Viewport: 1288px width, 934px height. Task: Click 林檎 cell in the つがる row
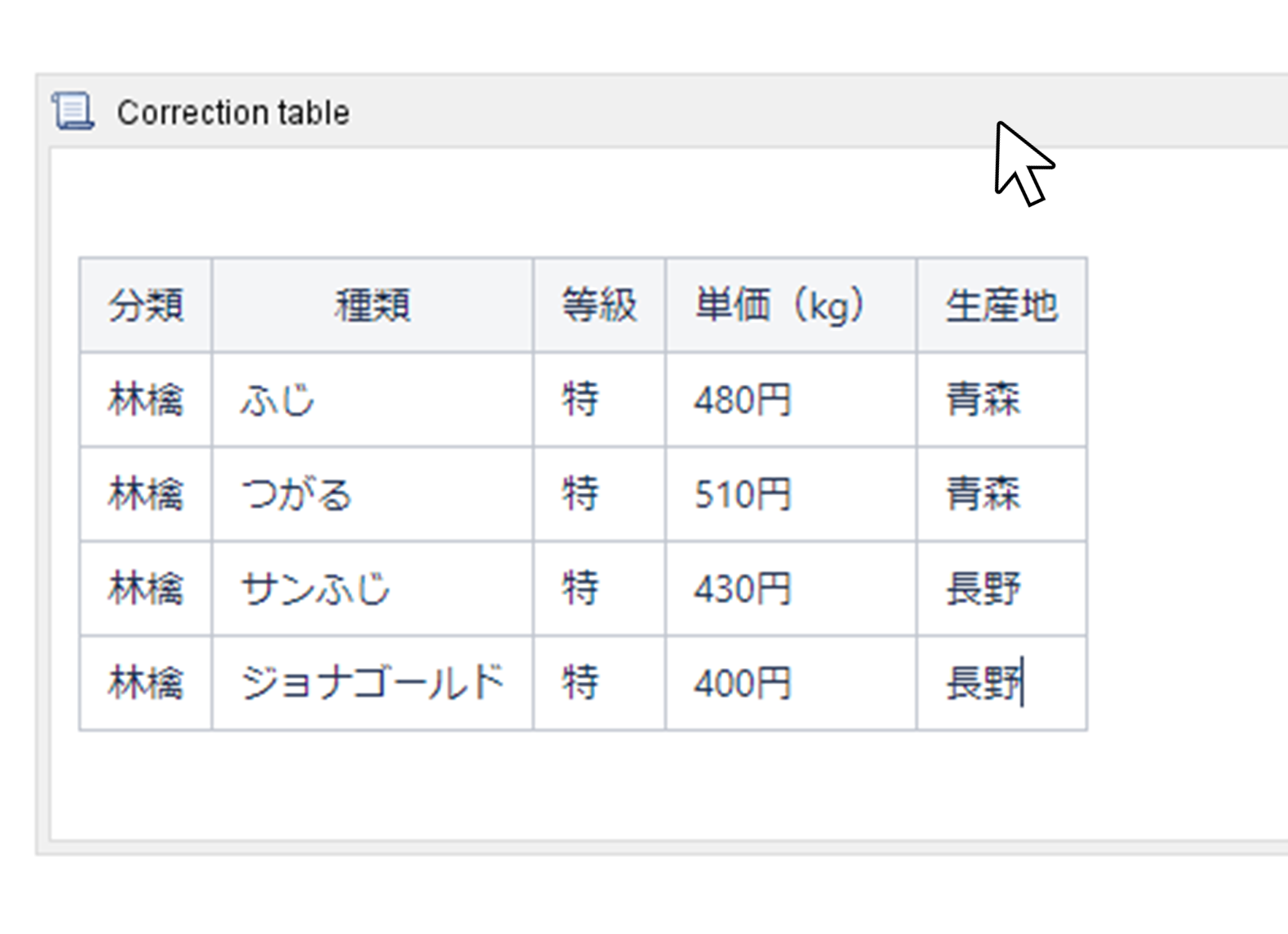[x=146, y=494]
